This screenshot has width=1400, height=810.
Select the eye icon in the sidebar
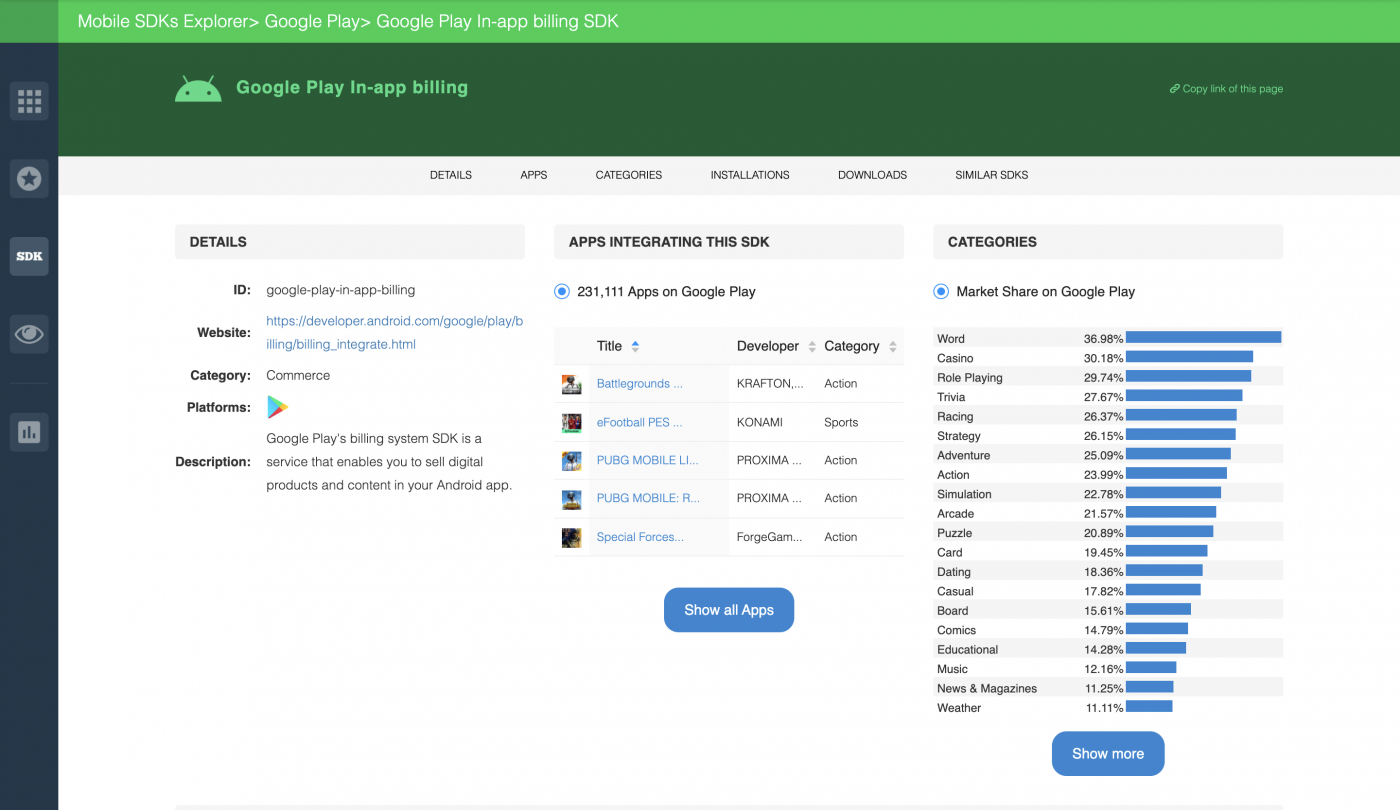[29, 333]
